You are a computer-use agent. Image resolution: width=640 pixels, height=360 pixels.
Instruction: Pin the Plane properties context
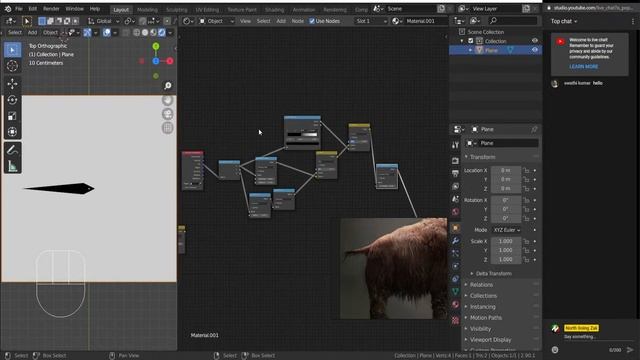pyautogui.click(x=534, y=129)
